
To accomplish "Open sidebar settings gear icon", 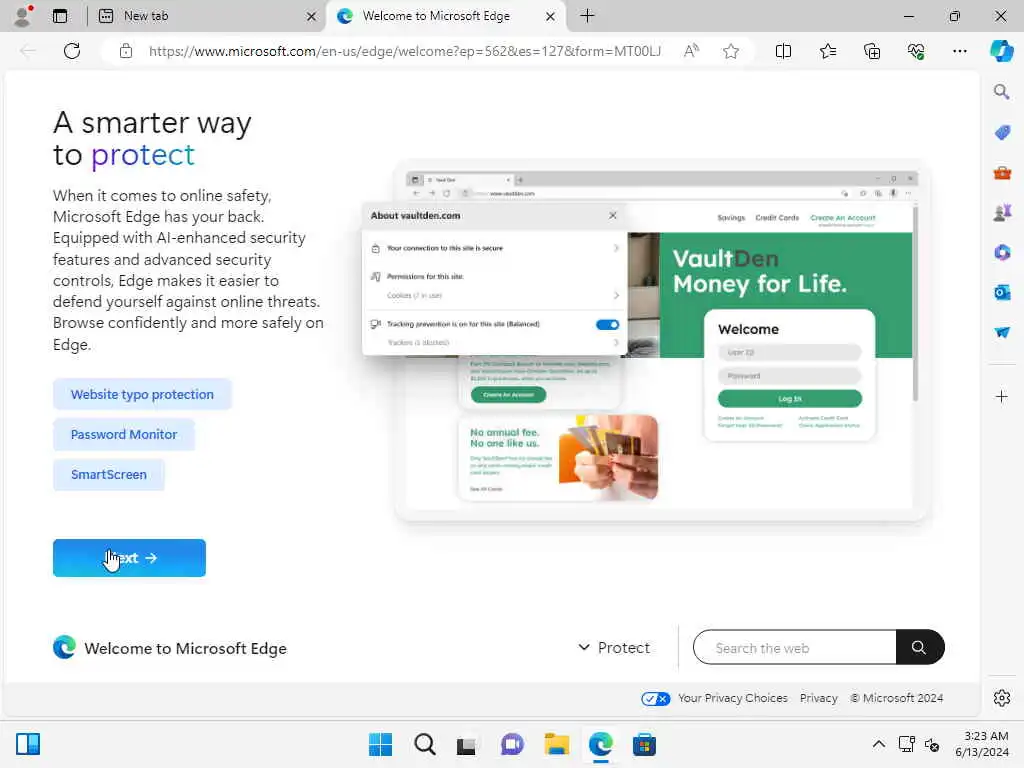I will point(1001,698).
